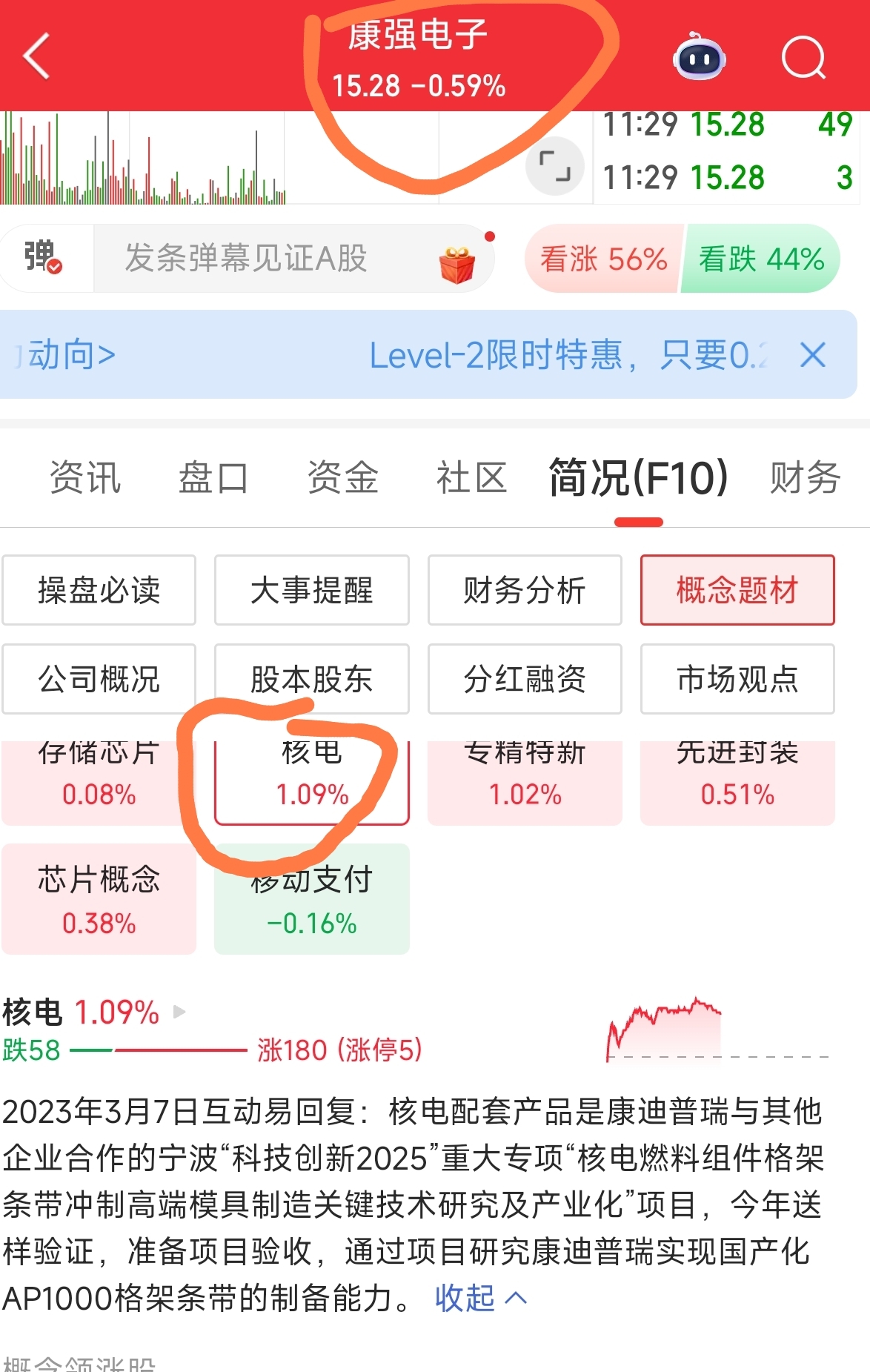Close the Level-2 promotion banner
The height and width of the screenshot is (1372, 870).
click(813, 354)
